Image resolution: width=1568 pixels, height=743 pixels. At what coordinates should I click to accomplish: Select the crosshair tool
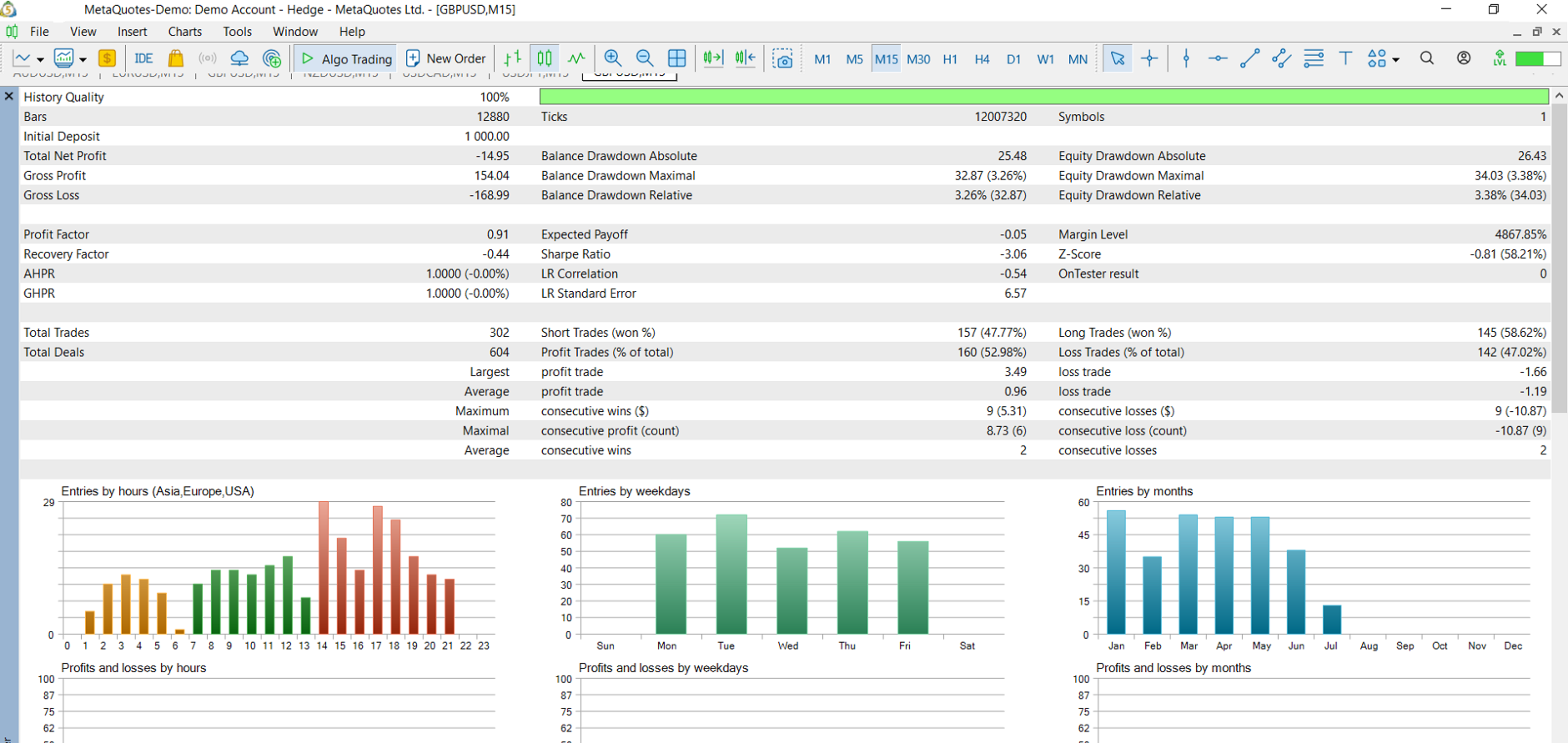pos(1149,58)
